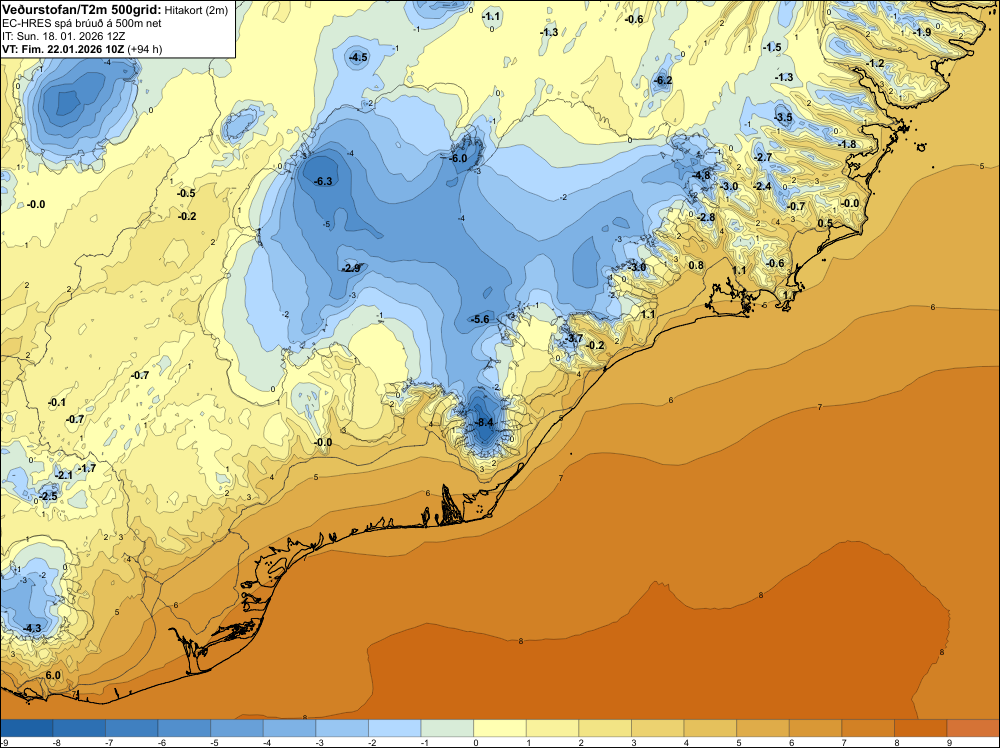
Task: Click the -0.5 temperature label
Action: pyautogui.click(x=186, y=193)
